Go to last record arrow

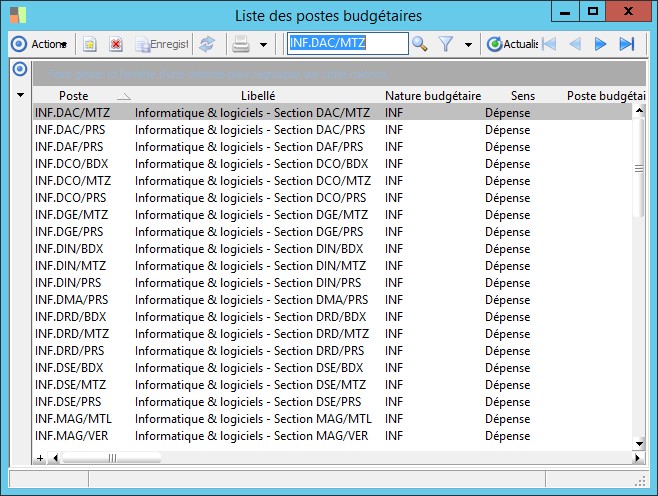coord(627,44)
